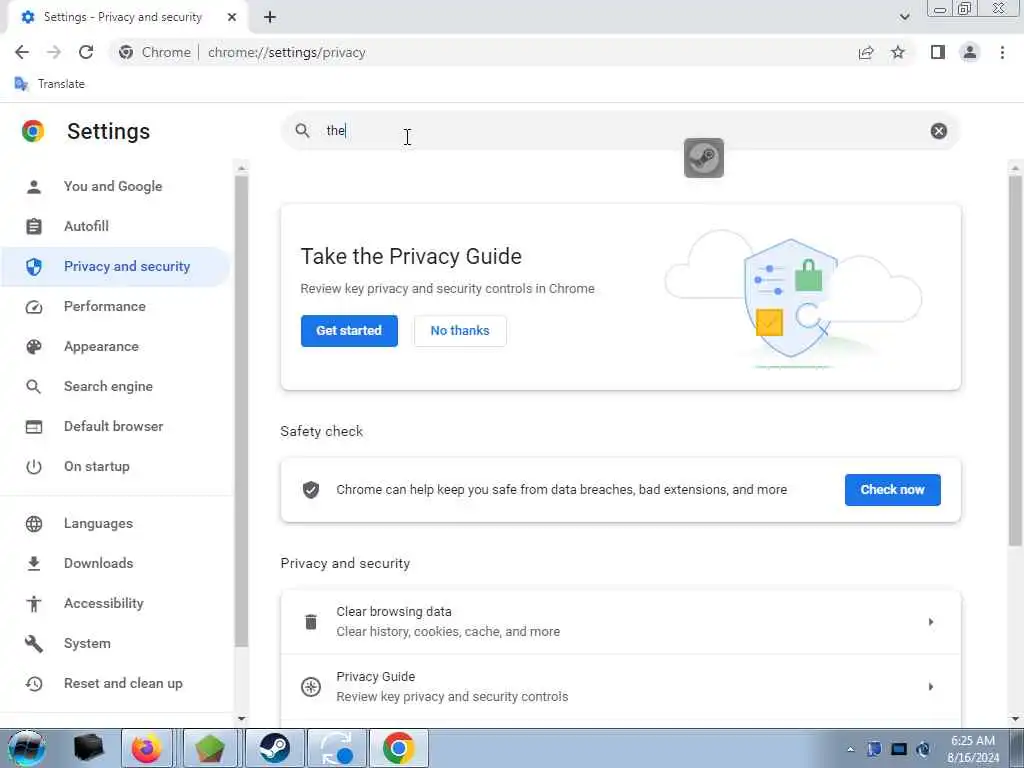Open Translate bookmark in bookmarks bar
This screenshot has width=1024, height=768.
coord(50,84)
